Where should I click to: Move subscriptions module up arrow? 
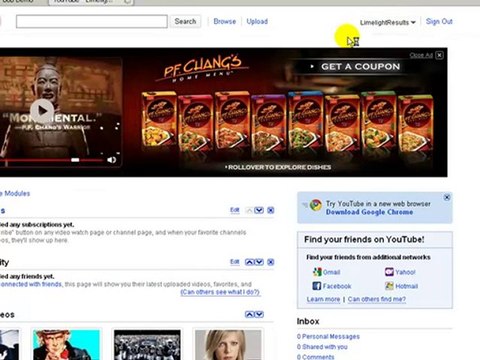pos(249,210)
